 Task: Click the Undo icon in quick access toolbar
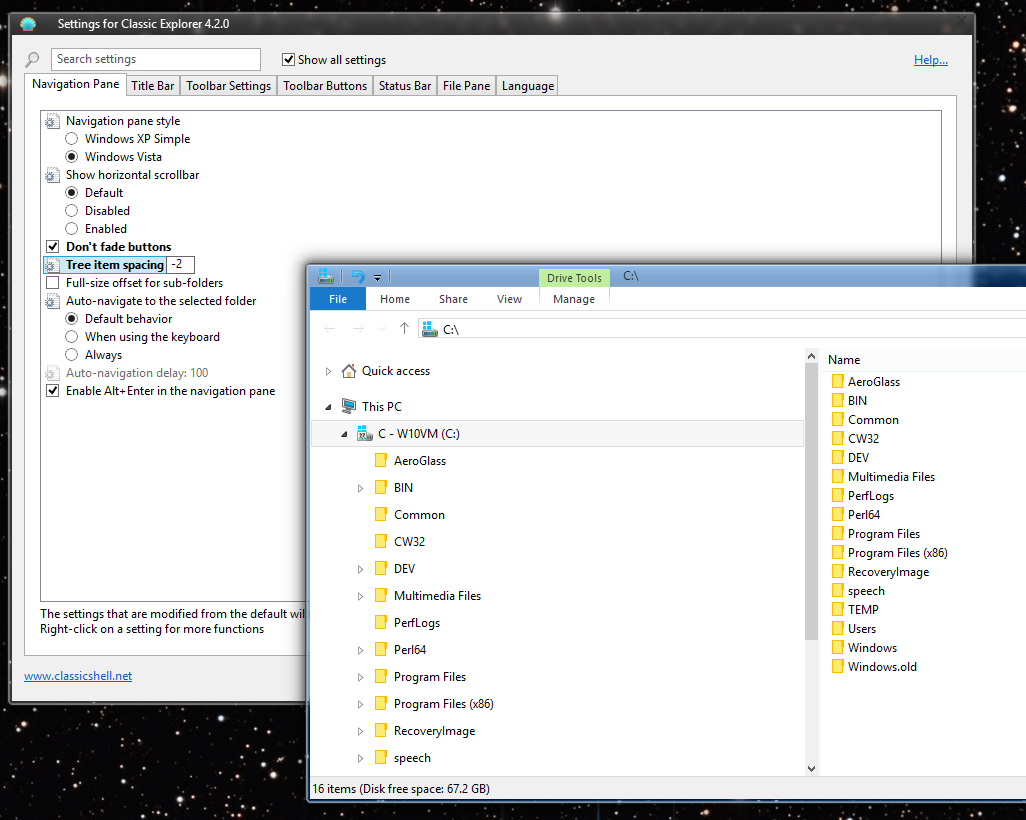[358, 277]
